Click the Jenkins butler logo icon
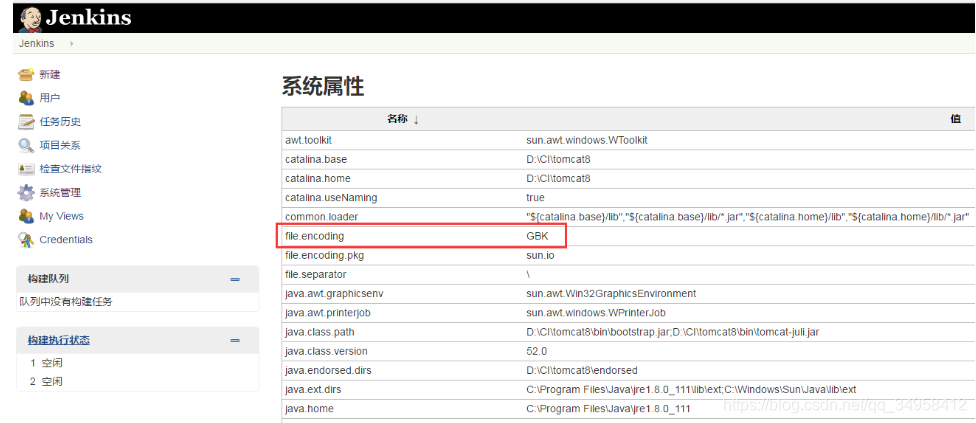This screenshot has width=976, height=423. click(30, 18)
